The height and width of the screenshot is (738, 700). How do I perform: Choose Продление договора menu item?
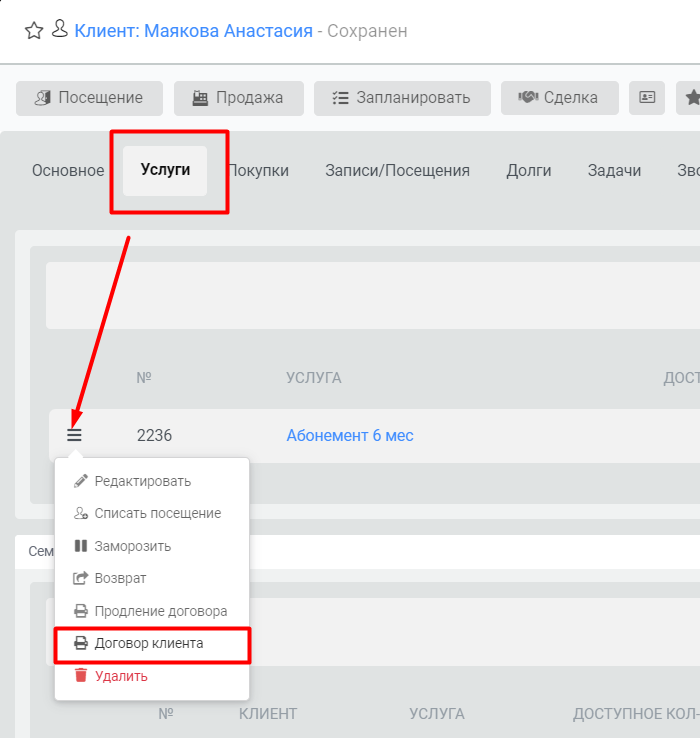tap(152, 611)
